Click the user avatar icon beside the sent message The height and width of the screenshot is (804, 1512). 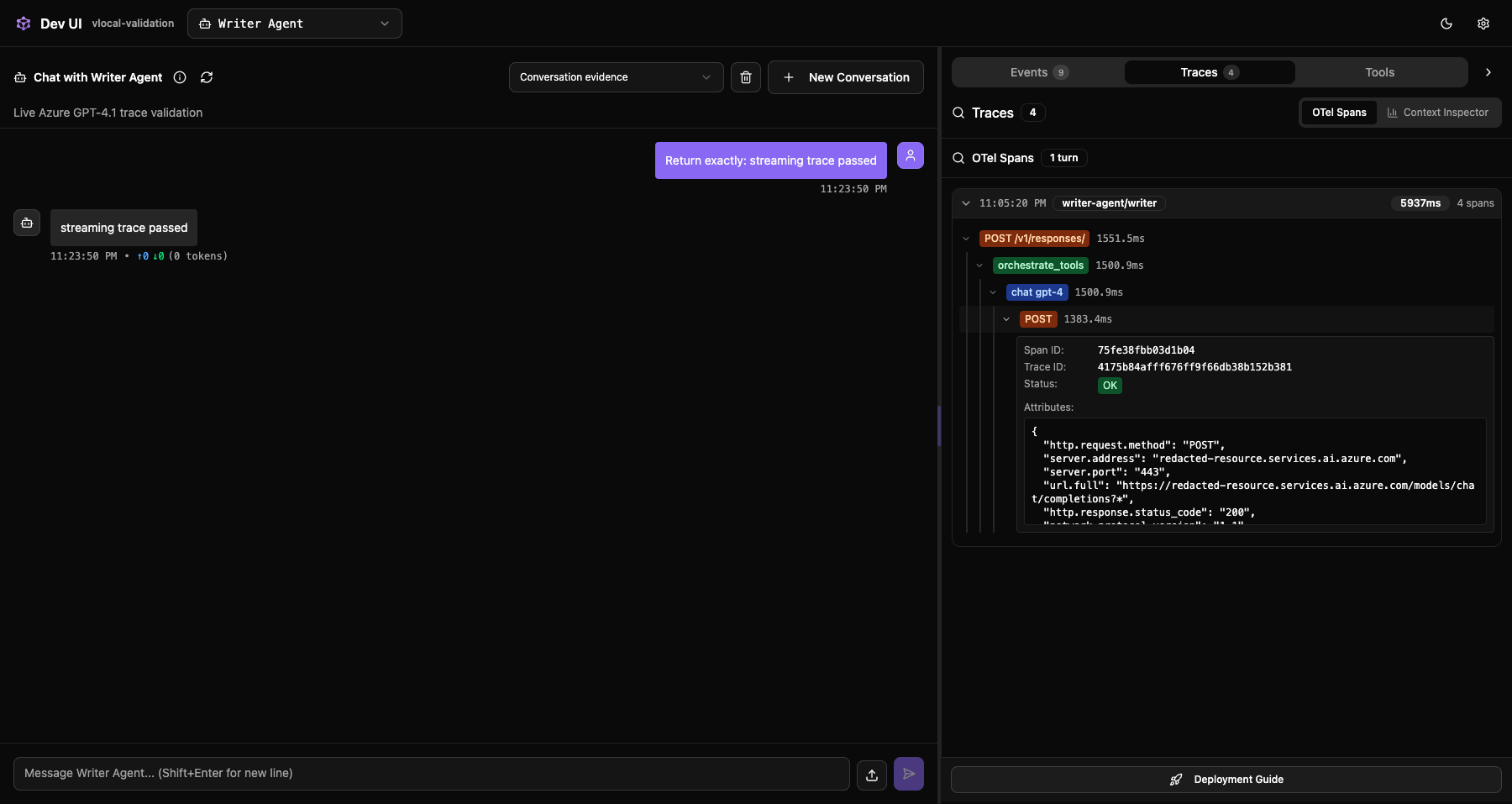(x=911, y=155)
